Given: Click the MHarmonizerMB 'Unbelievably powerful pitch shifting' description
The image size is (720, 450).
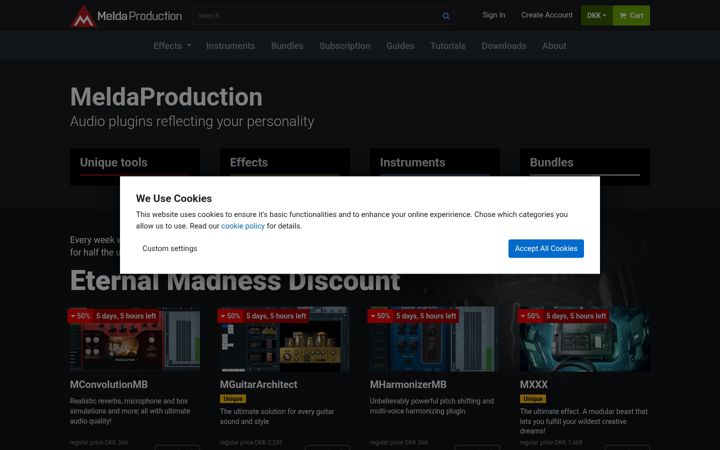Looking at the screenshot, I should 432,406.
